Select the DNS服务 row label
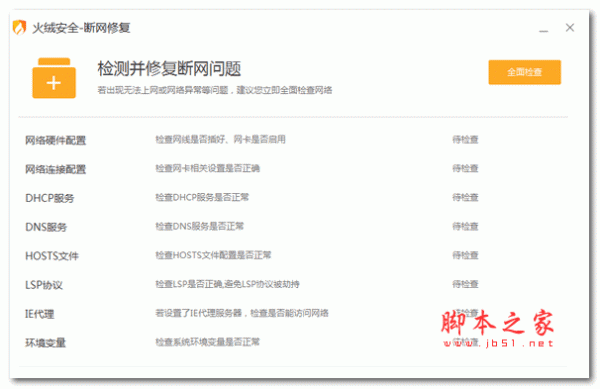Viewport: 600px width, 389px height. 46,227
